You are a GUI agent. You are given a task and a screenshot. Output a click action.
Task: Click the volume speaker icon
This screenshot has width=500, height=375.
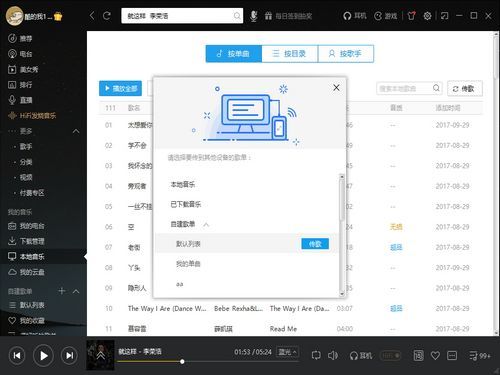coord(333,355)
